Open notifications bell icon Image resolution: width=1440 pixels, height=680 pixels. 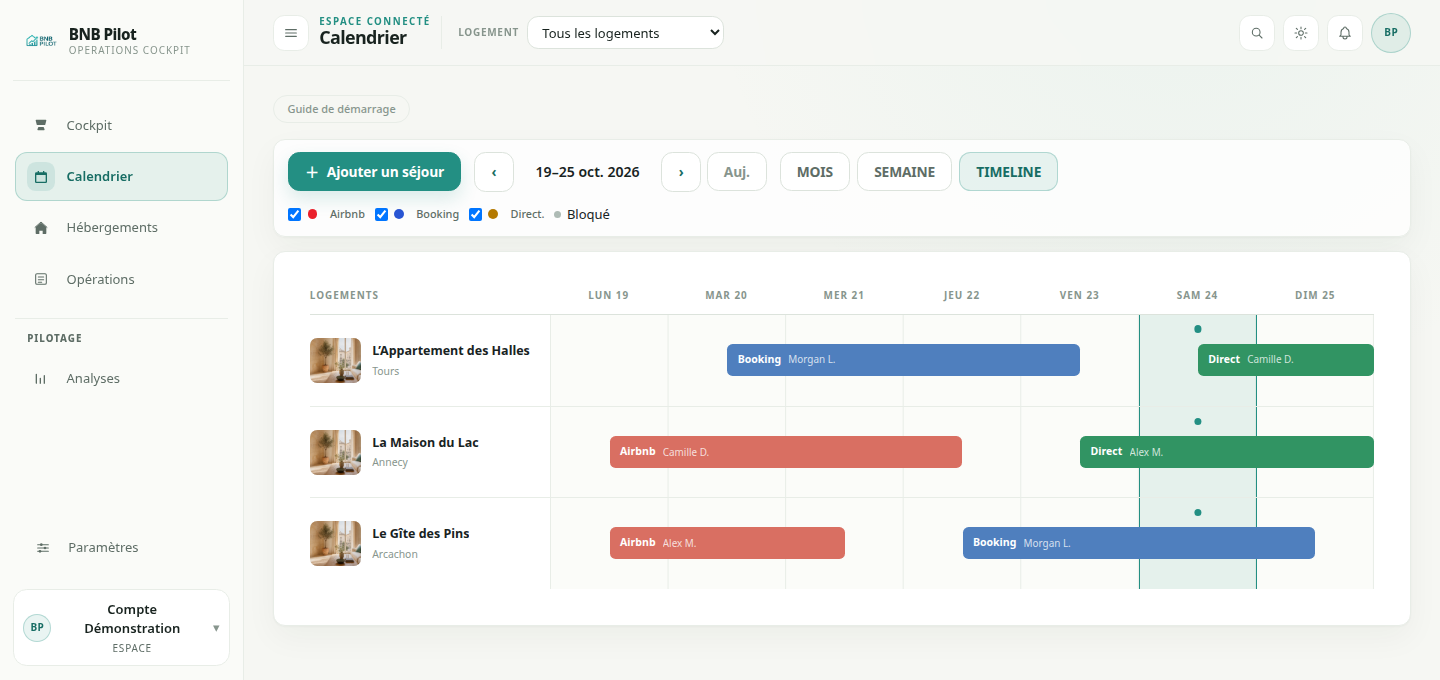pyautogui.click(x=1345, y=33)
